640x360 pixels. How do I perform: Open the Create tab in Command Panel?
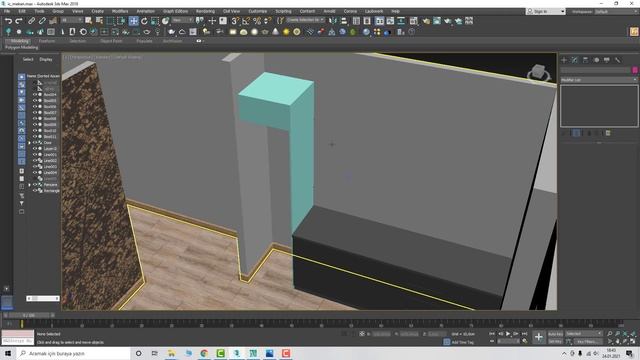tap(564, 60)
